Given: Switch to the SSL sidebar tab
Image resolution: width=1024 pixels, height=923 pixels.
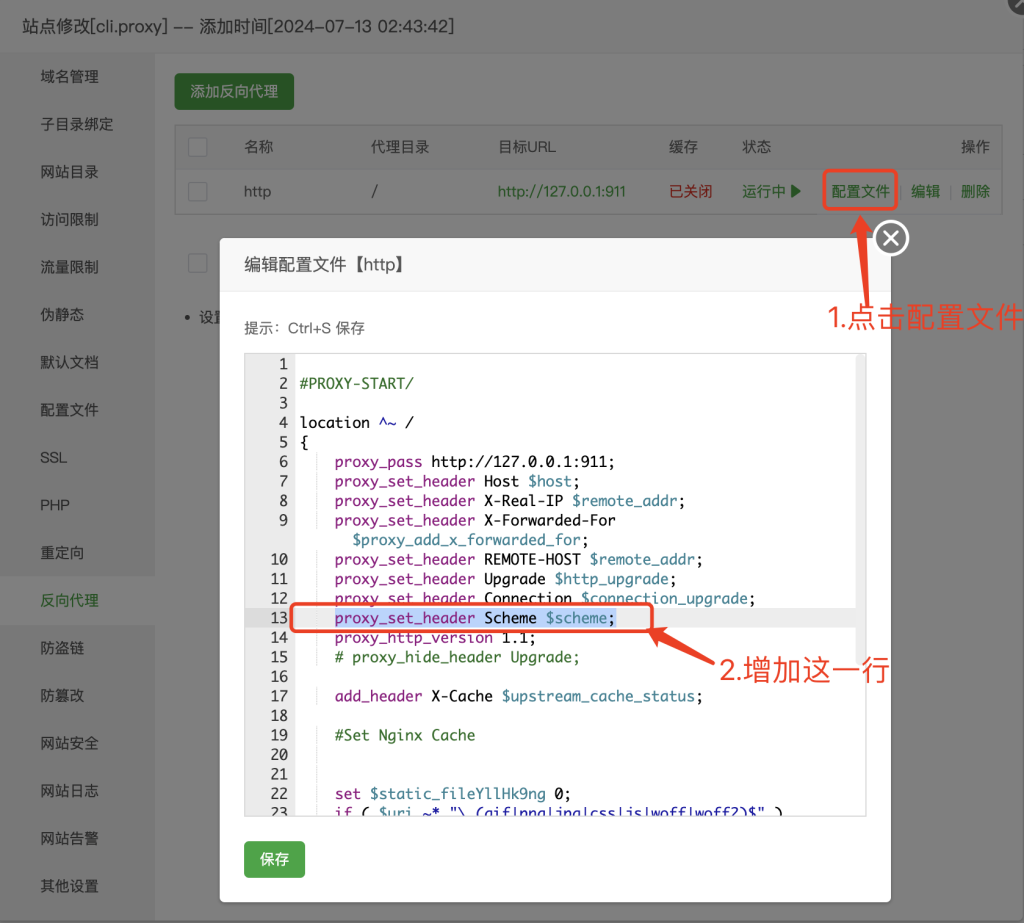Looking at the screenshot, I should tap(54, 457).
